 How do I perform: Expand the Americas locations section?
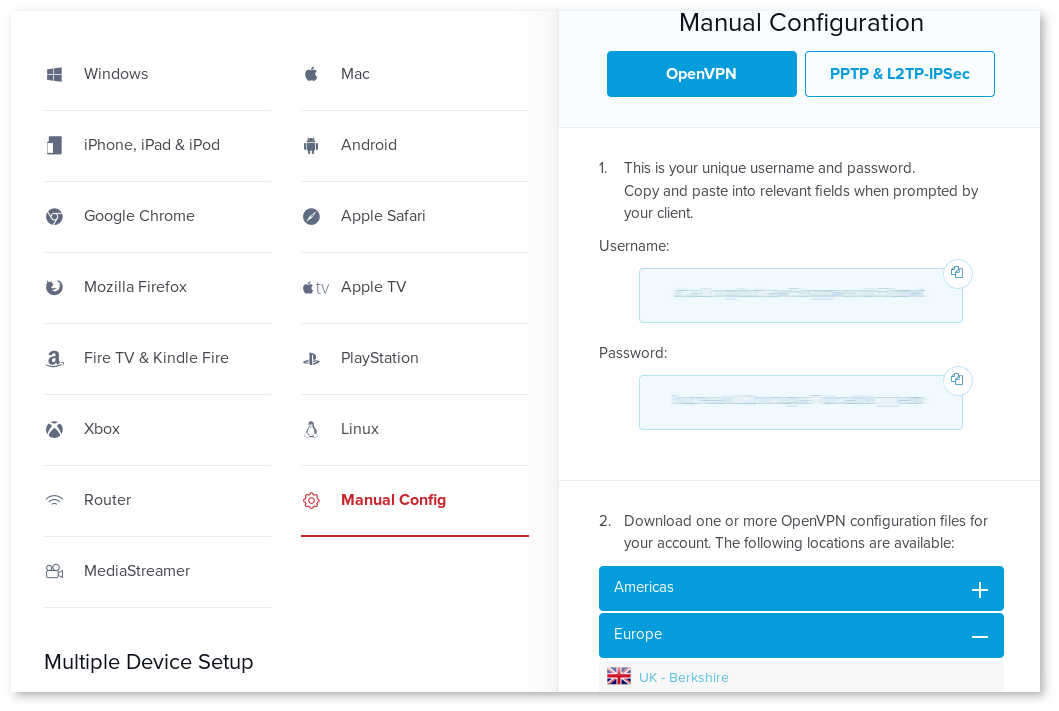click(979, 590)
